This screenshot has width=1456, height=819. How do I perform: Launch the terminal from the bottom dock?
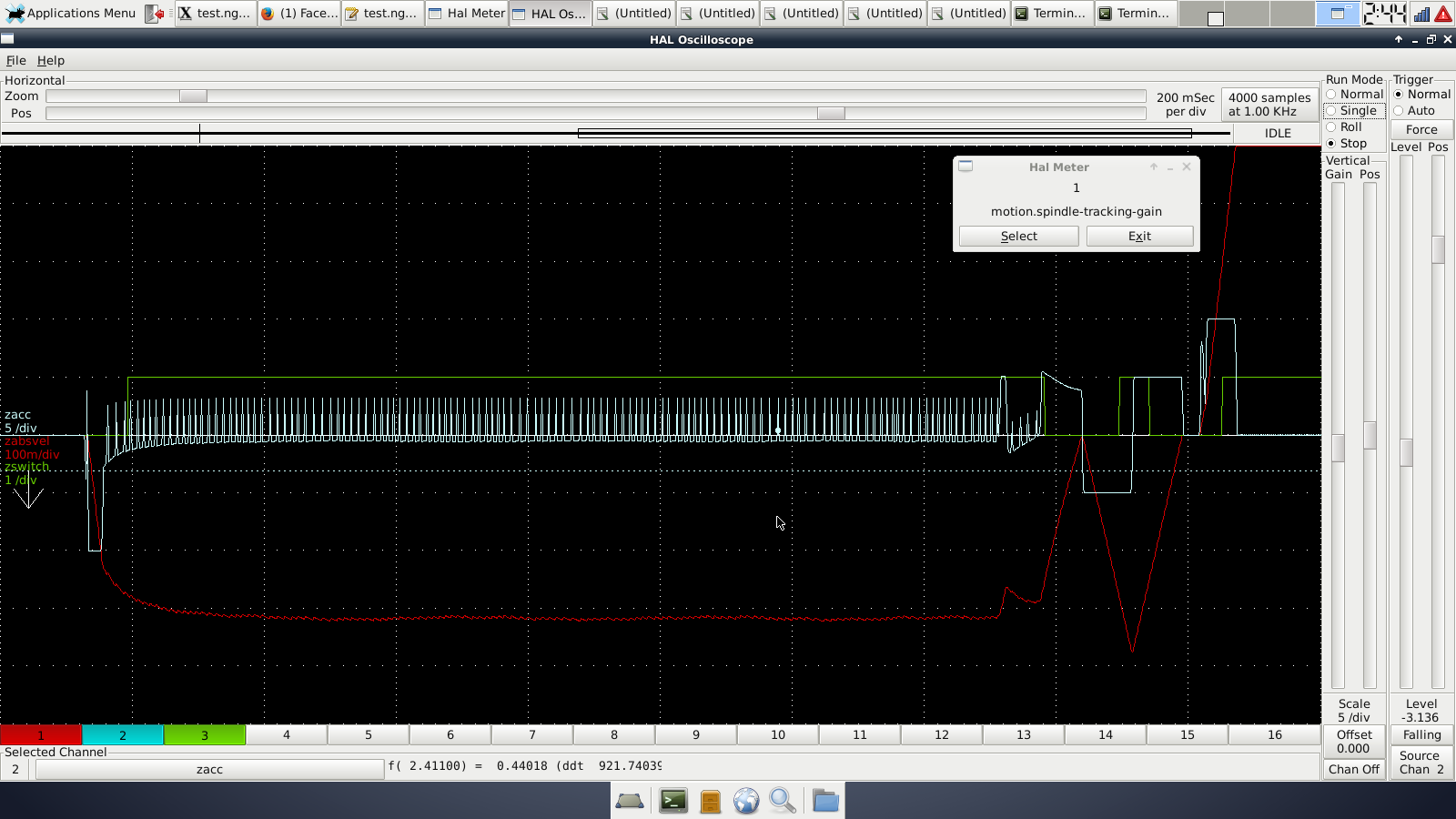[673, 801]
